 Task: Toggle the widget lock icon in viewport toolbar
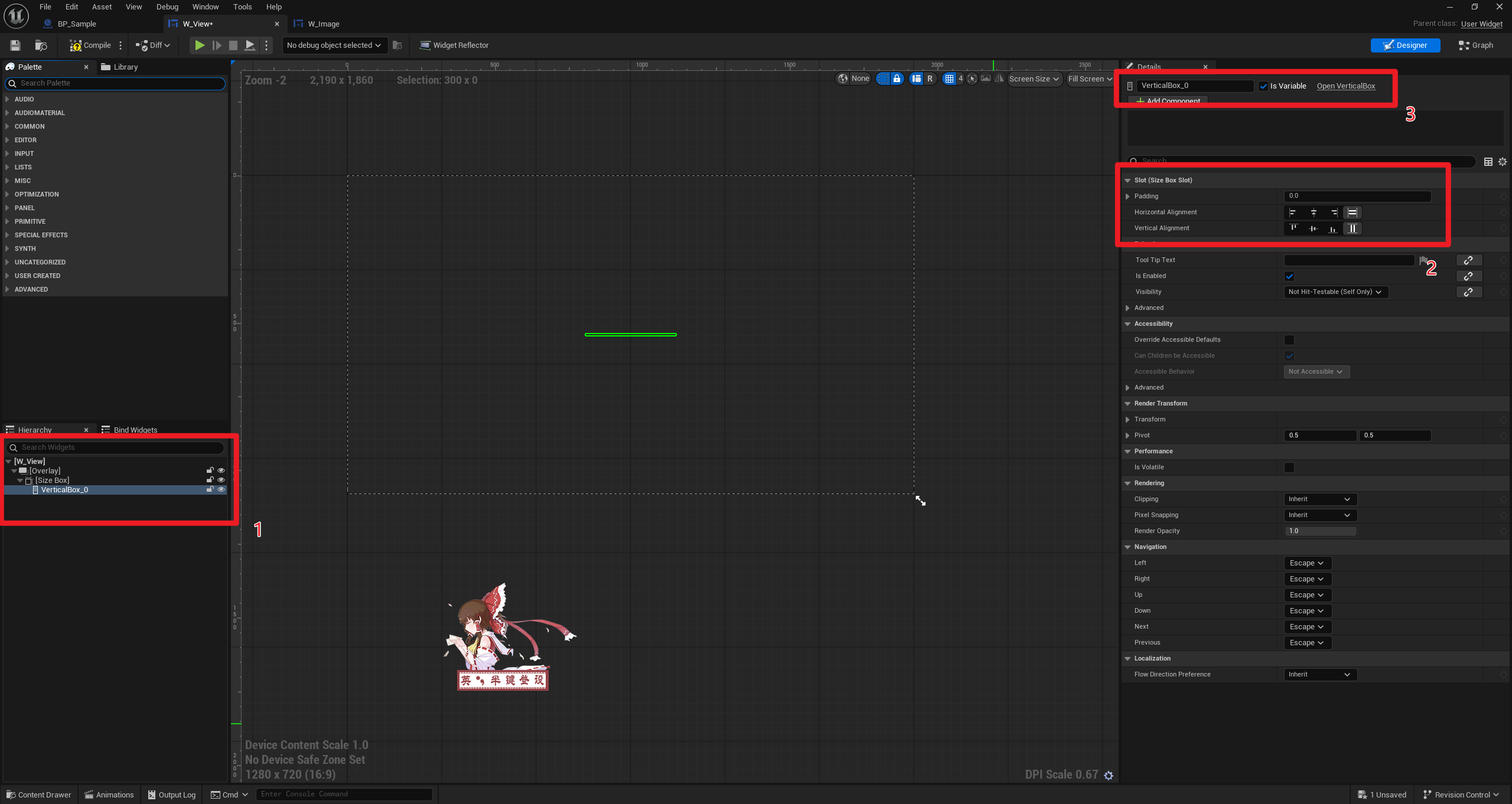[897, 79]
